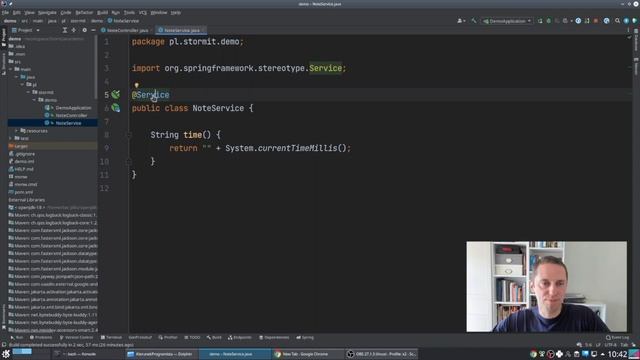Select the HELP.md file

pos(24,169)
